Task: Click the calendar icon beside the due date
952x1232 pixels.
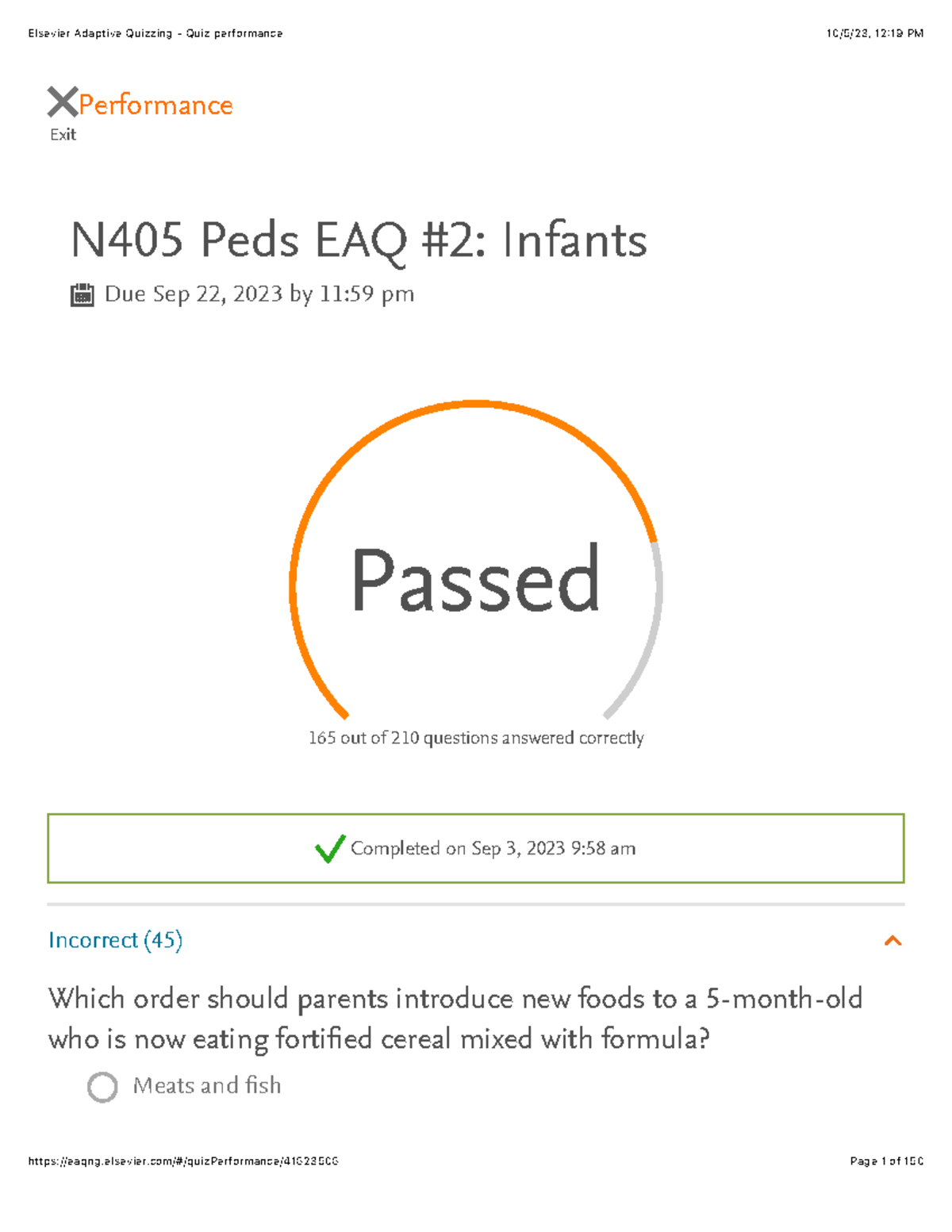Action: [x=82, y=294]
